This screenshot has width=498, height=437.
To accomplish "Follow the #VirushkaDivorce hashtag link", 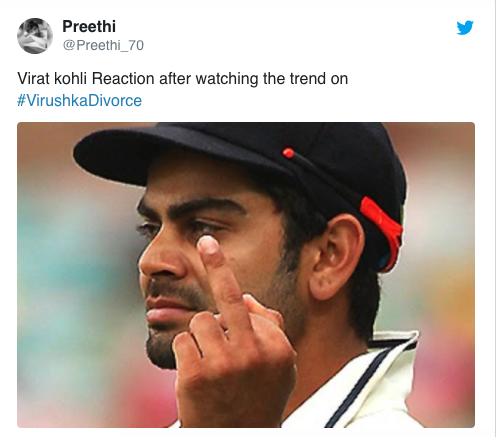I will coord(79,100).
